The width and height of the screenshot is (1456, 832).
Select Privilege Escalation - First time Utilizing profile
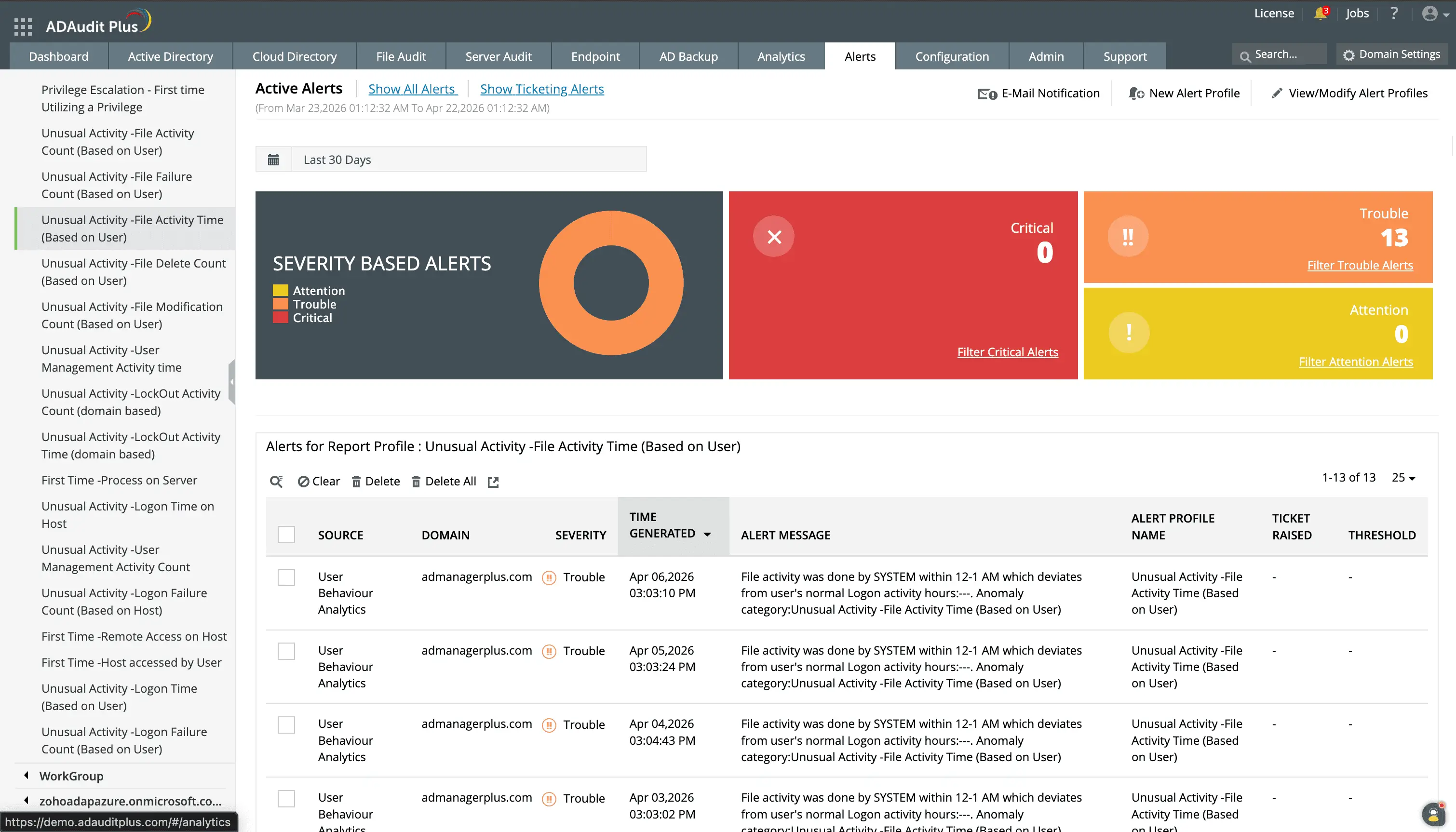click(x=122, y=98)
